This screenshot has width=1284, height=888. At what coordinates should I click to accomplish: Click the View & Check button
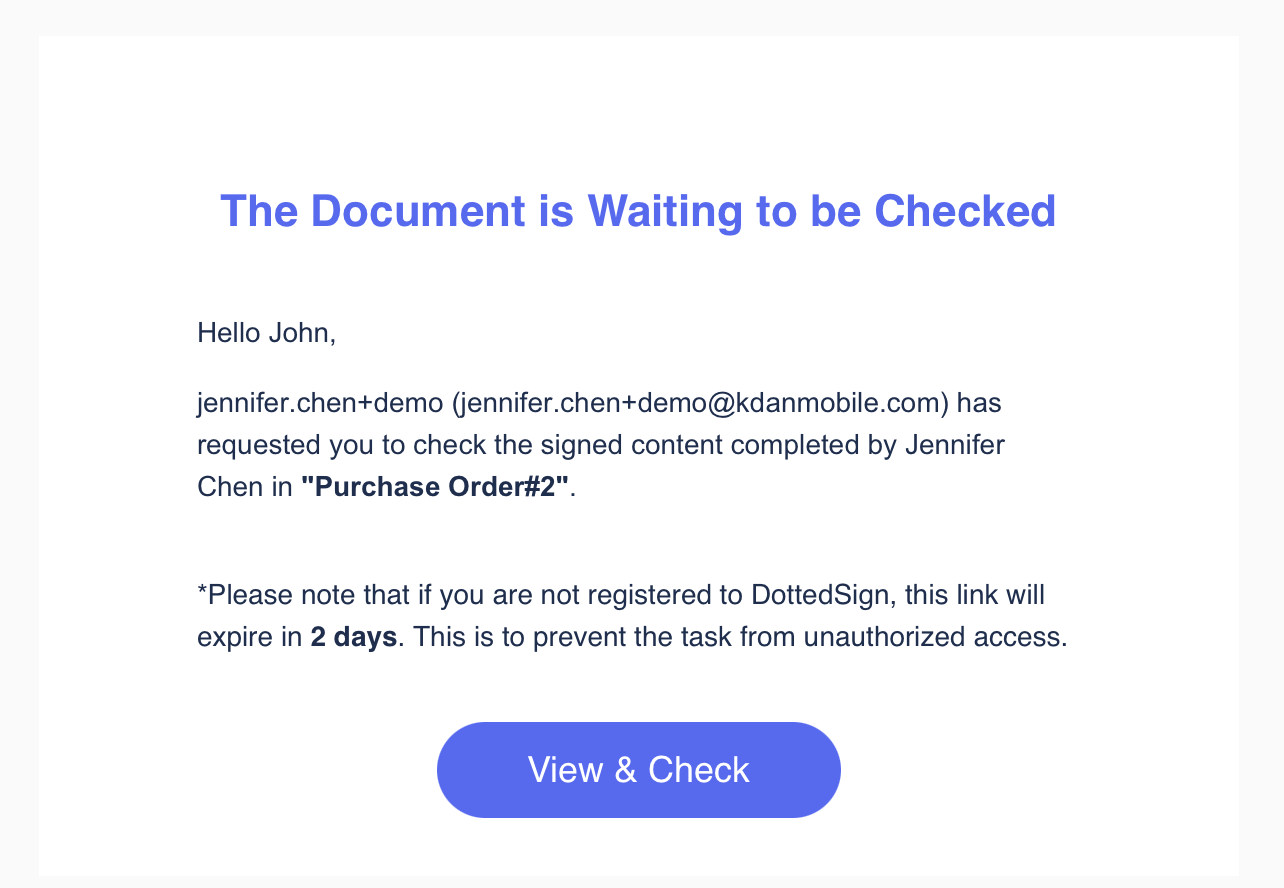[639, 770]
